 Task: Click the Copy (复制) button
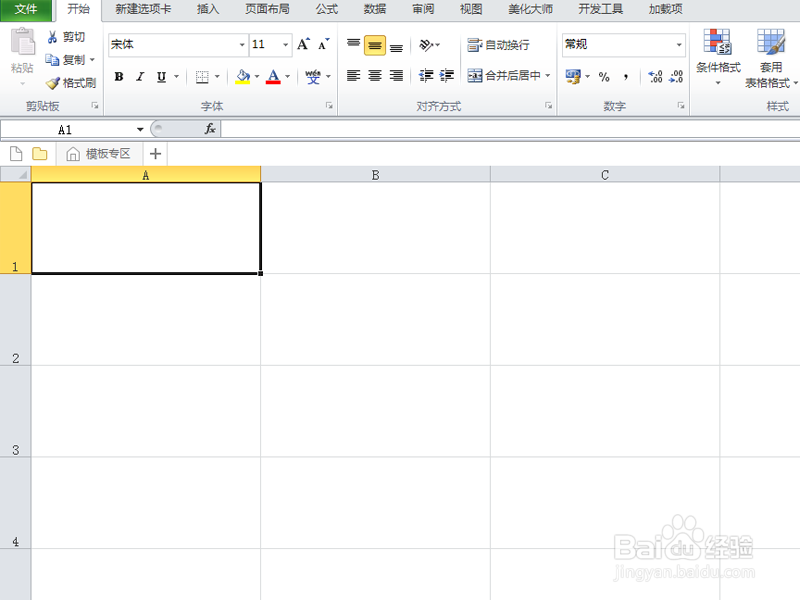[65, 60]
